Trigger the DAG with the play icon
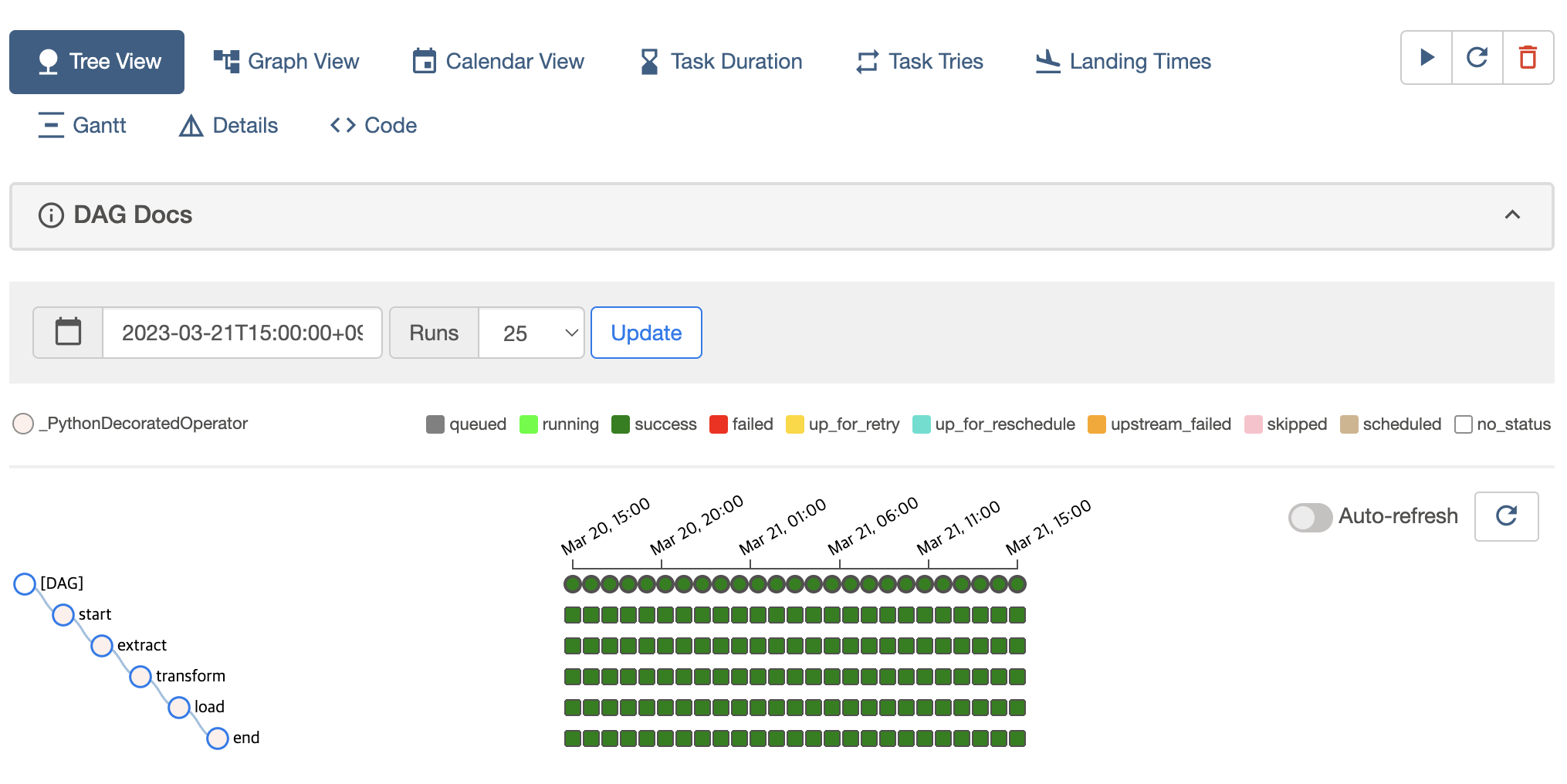This screenshot has height=784, width=1567. (1427, 58)
